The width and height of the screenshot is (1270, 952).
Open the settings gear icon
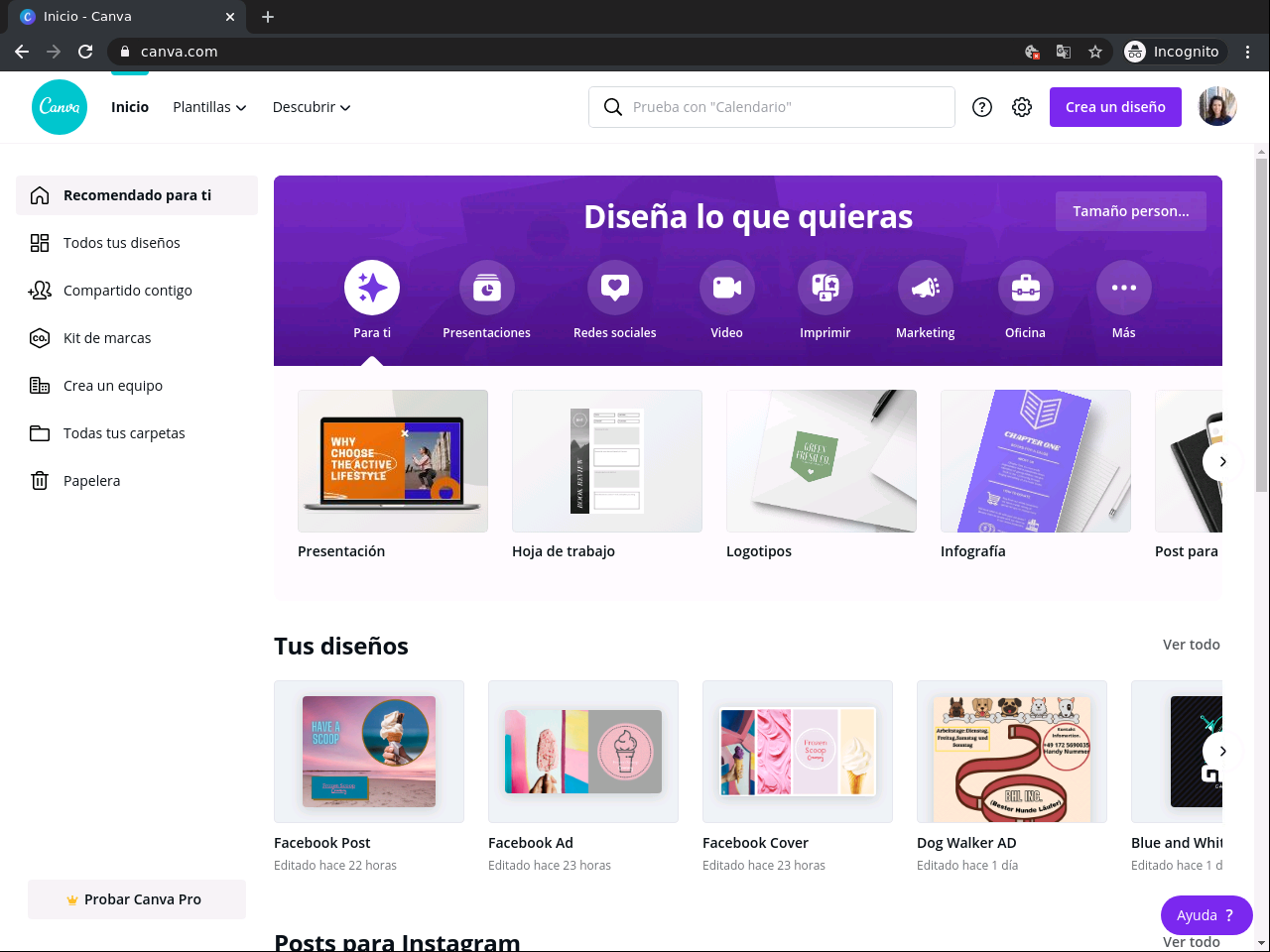(1022, 107)
